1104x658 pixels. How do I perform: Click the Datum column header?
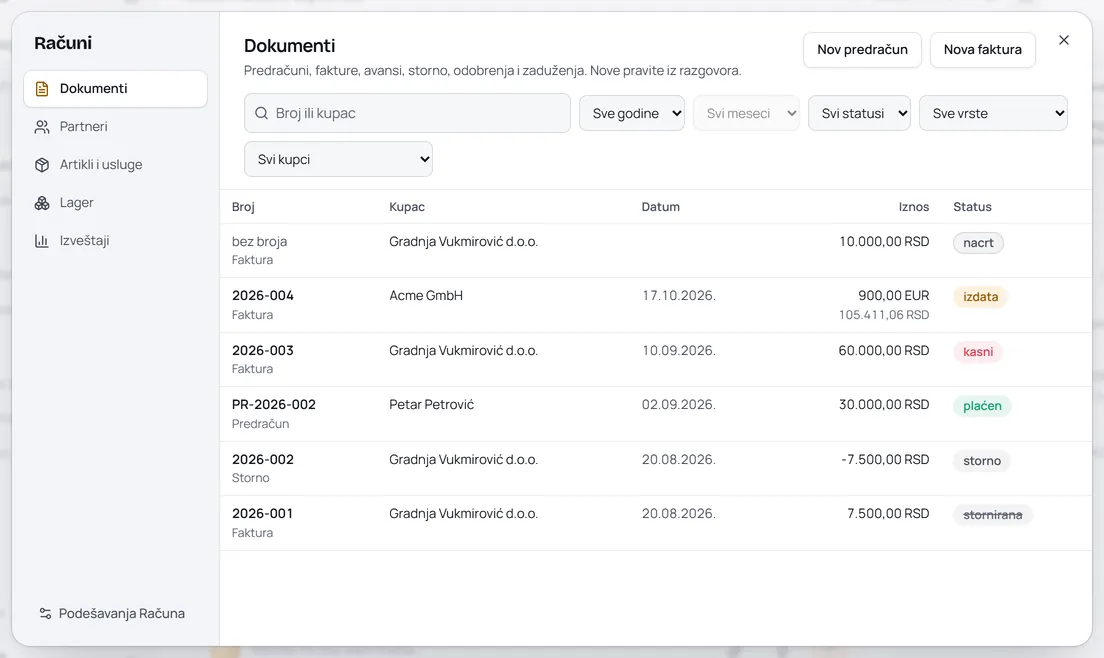[660, 207]
